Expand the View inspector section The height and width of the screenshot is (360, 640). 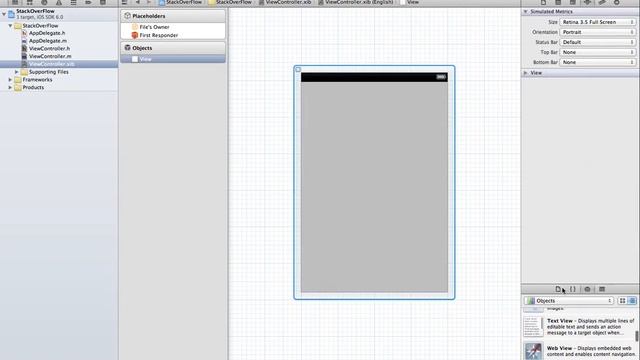[x=526, y=73]
